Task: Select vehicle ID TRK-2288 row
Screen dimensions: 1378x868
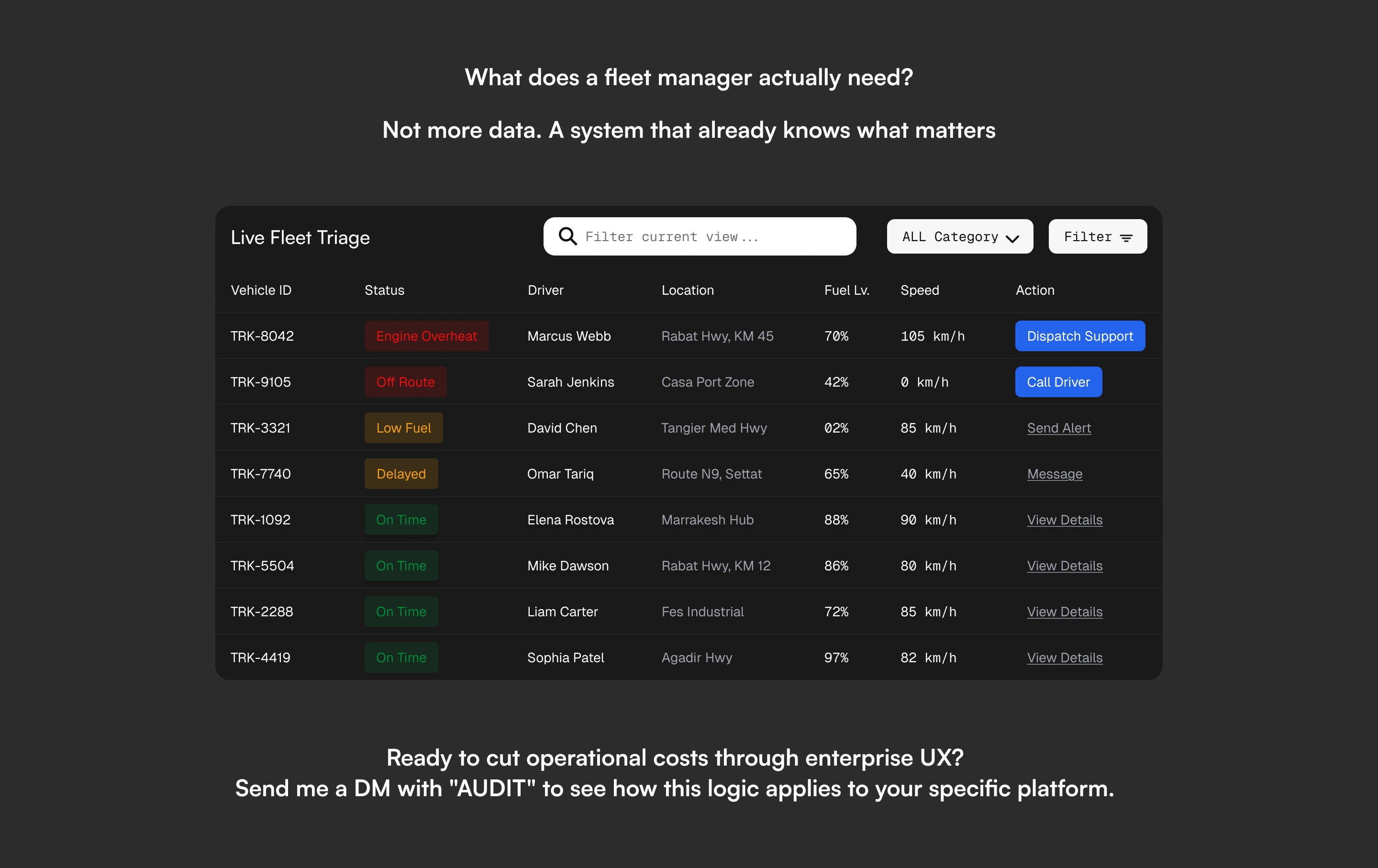Action: click(x=262, y=612)
